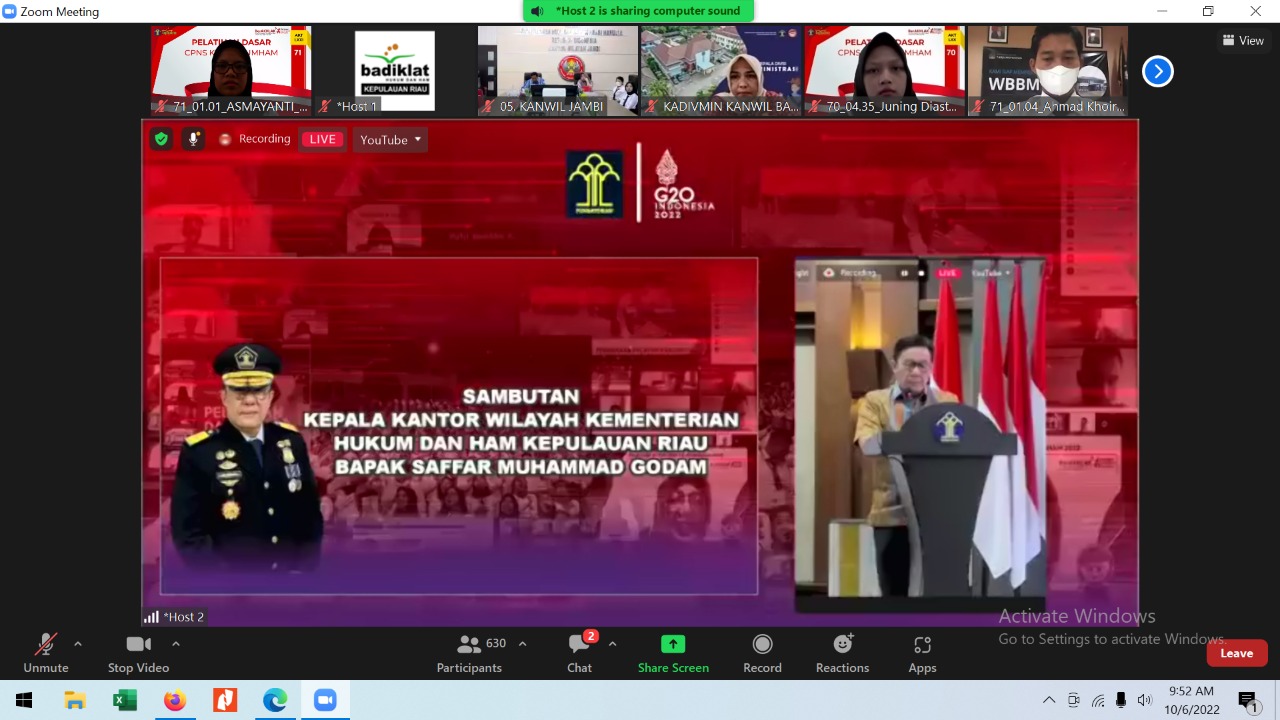Open the Participants panel
The image size is (1280, 720).
[x=470, y=653]
